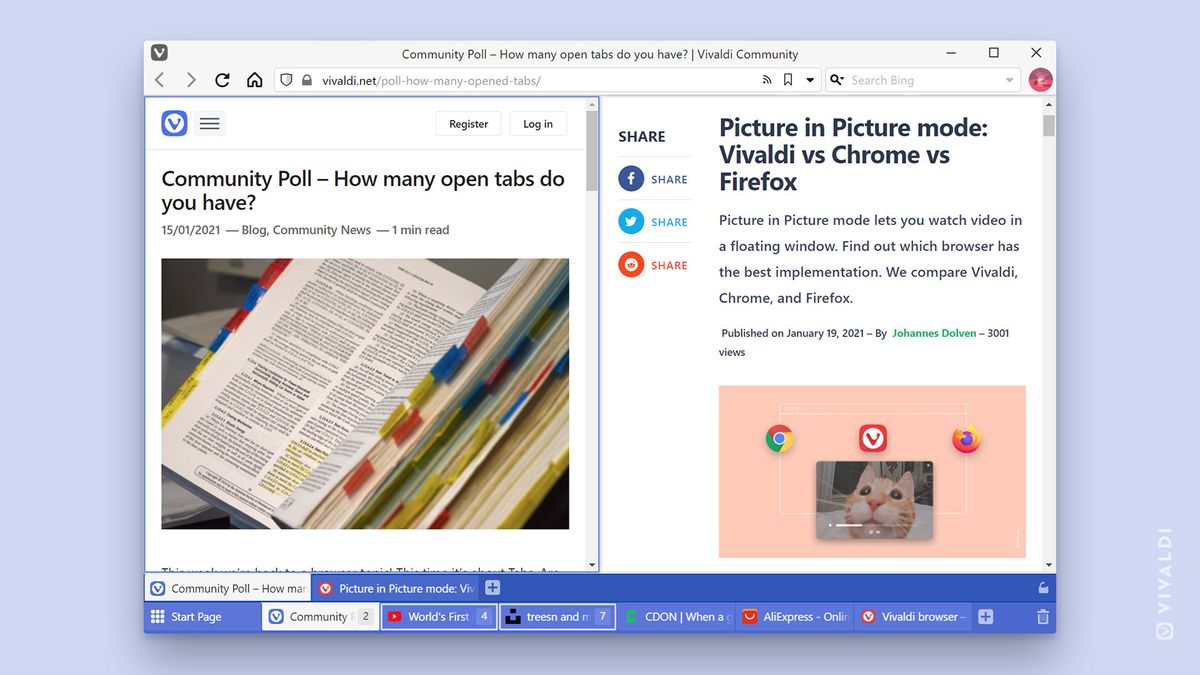Open the Vivaldi menu icon
Screen dimensions: 1200x675
(159, 52)
